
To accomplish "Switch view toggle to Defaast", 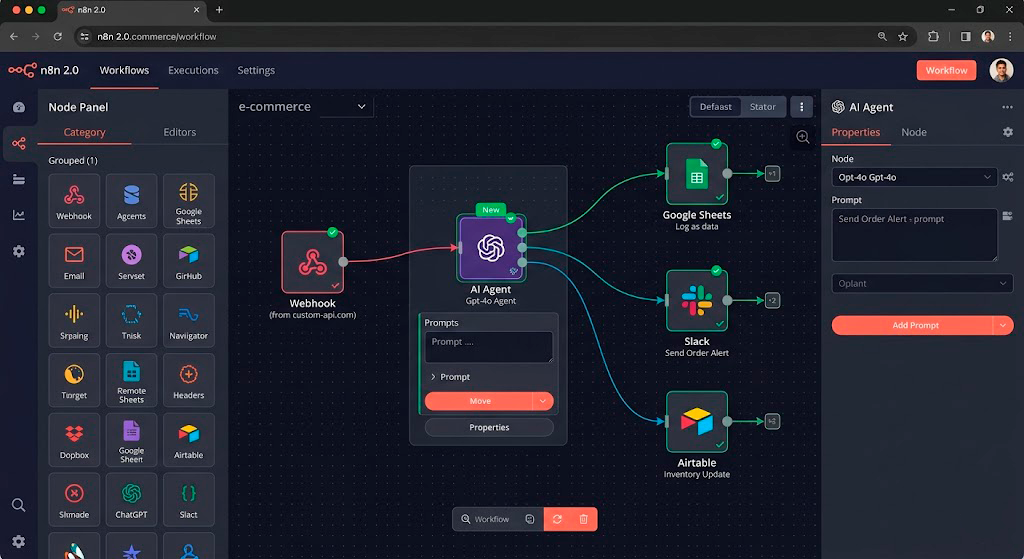I will pos(716,106).
